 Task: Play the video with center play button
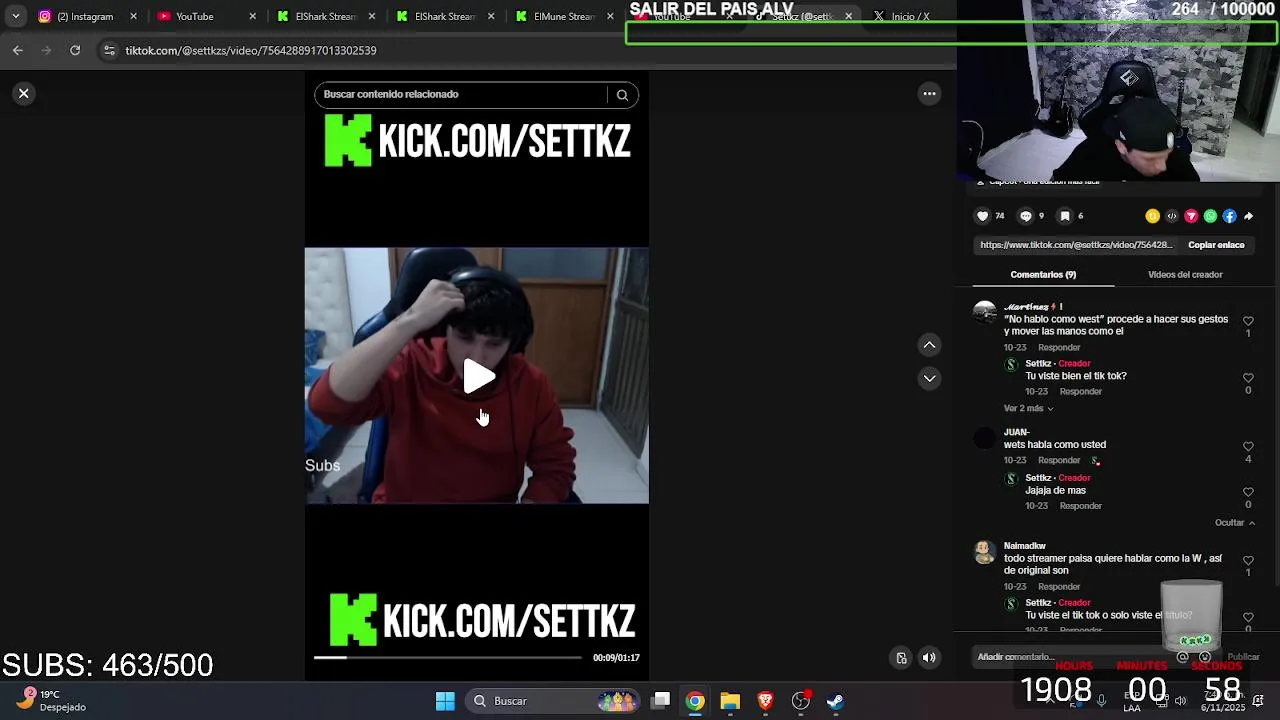(479, 377)
